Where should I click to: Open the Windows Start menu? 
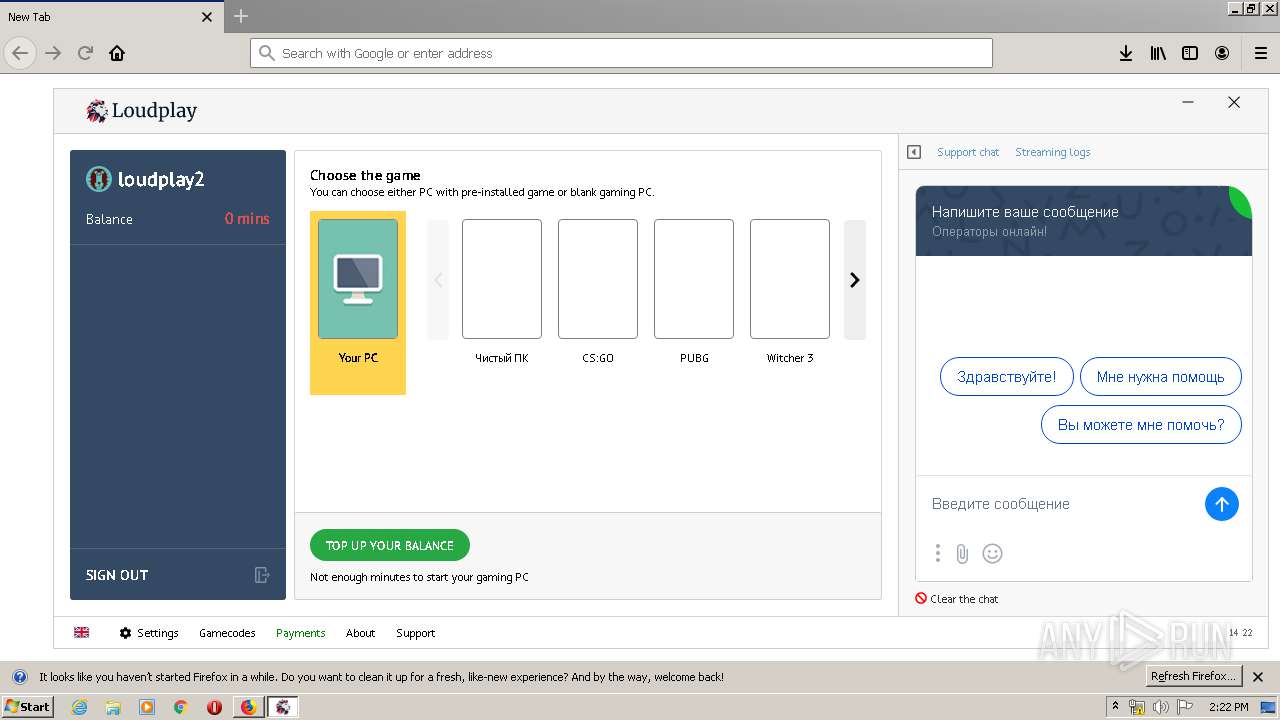coord(27,707)
